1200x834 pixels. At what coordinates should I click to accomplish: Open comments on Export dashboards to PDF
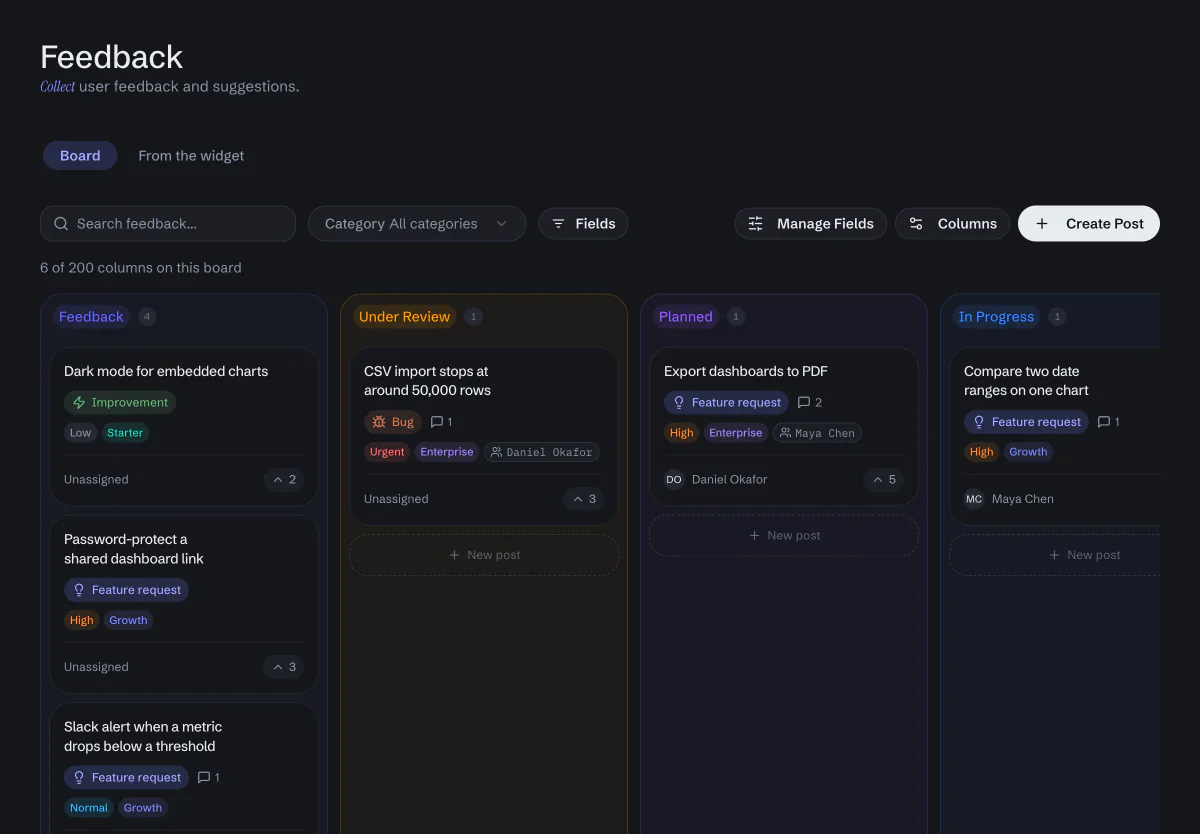[x=810, y=403]
